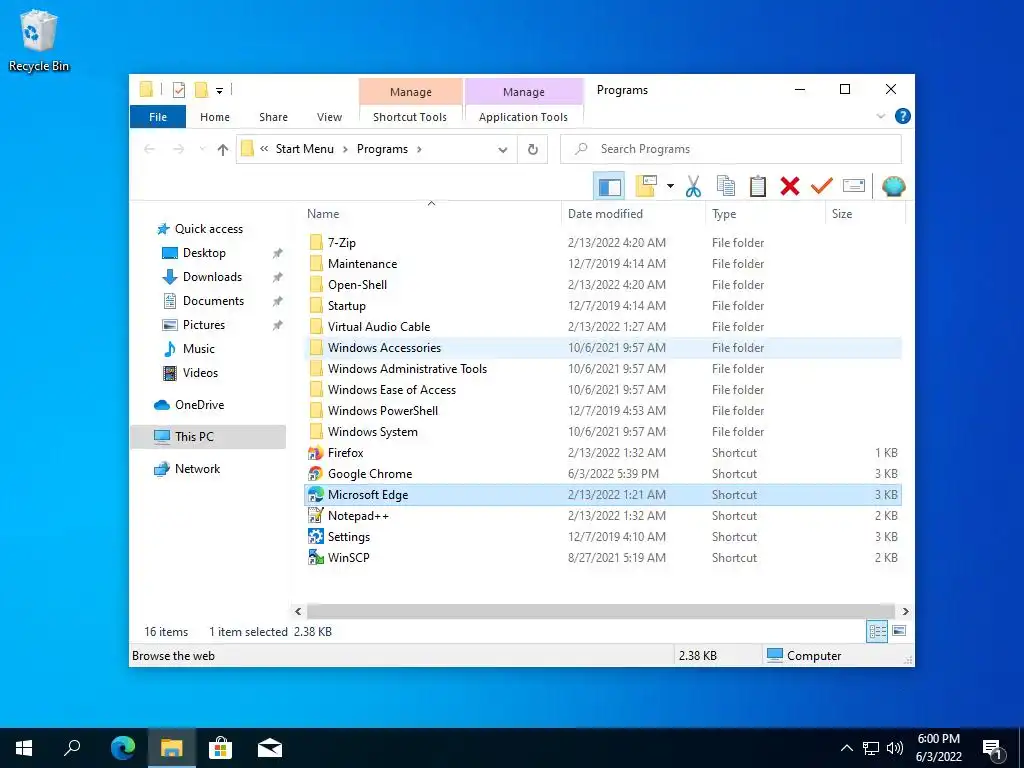Click the Help question mark icon

[903, 116]
